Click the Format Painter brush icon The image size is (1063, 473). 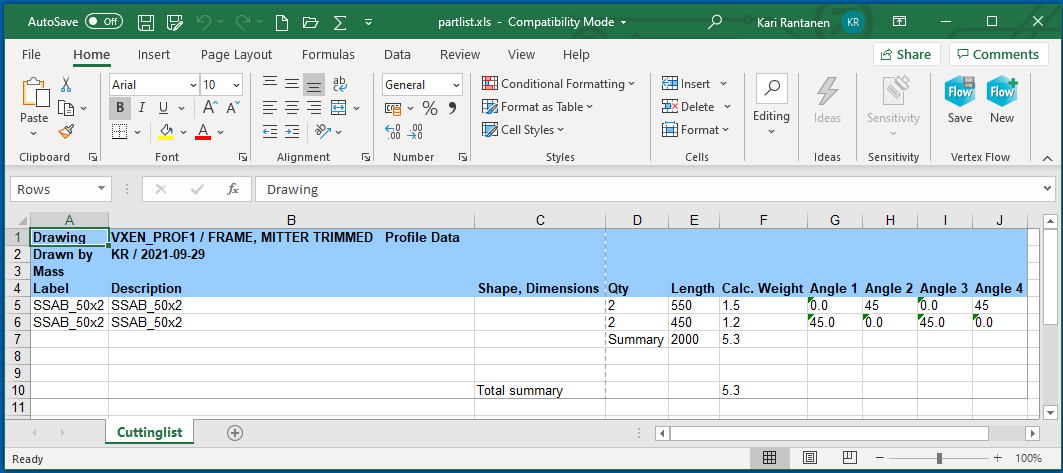[x=66, y=131]
